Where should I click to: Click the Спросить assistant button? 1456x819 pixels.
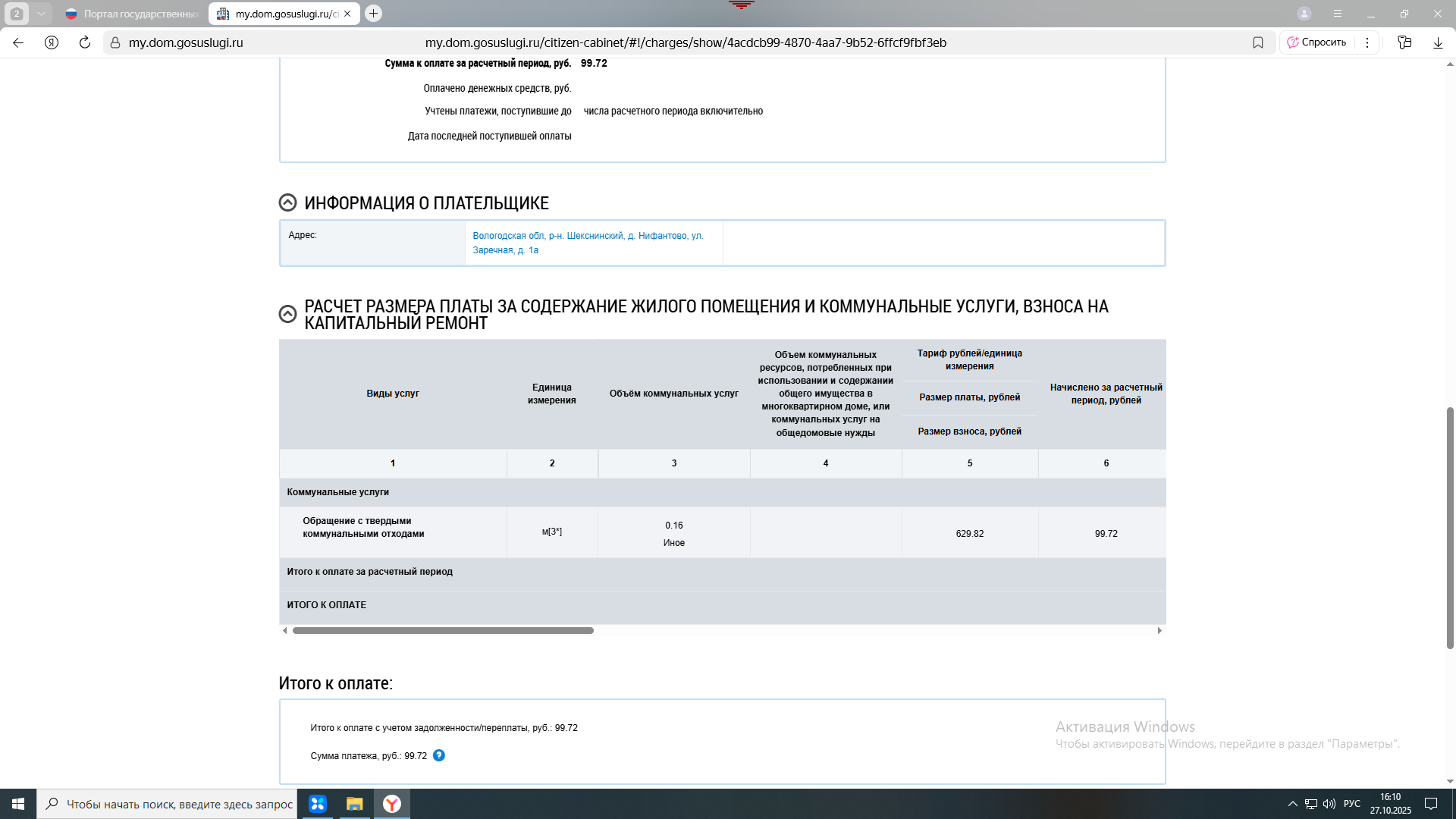1316,42
